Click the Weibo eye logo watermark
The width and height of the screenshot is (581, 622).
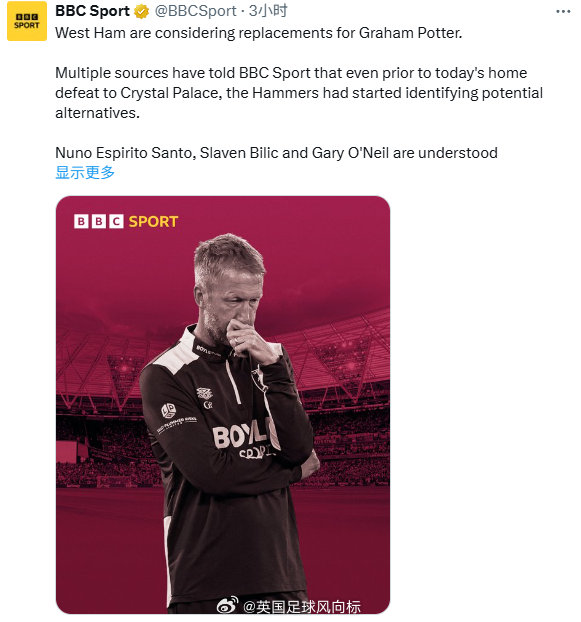pyautogui.click(x=228, y=606)
